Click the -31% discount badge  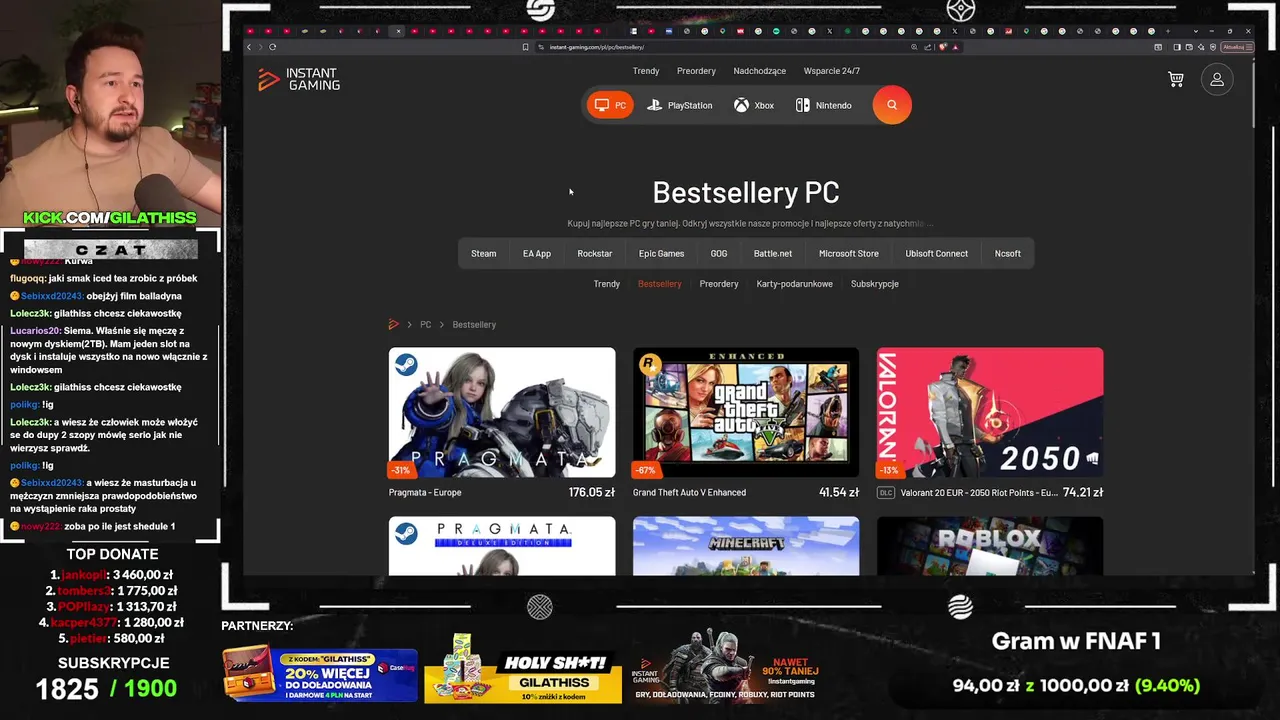[401, 470]
